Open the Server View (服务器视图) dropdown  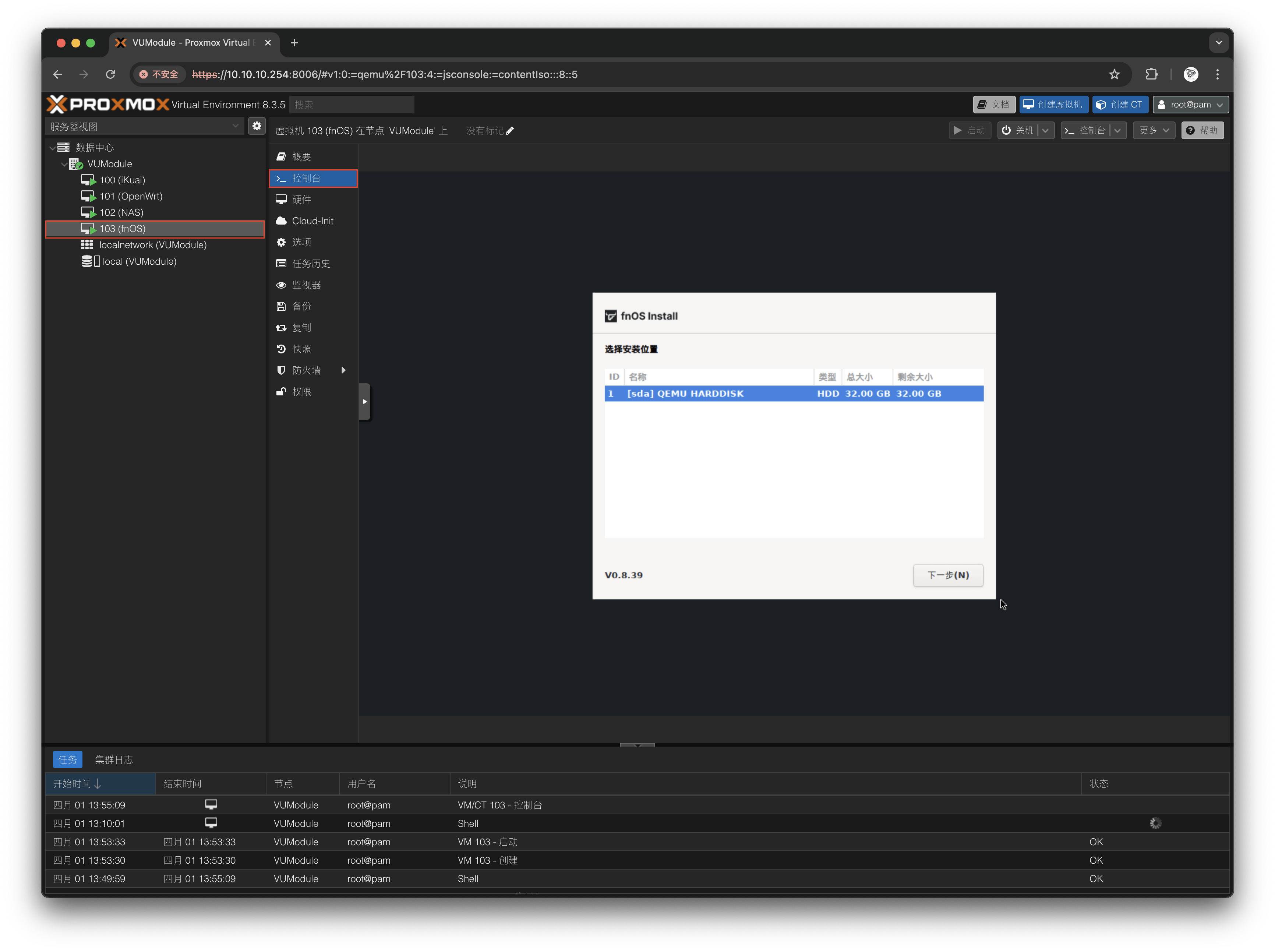click(144, 126)
